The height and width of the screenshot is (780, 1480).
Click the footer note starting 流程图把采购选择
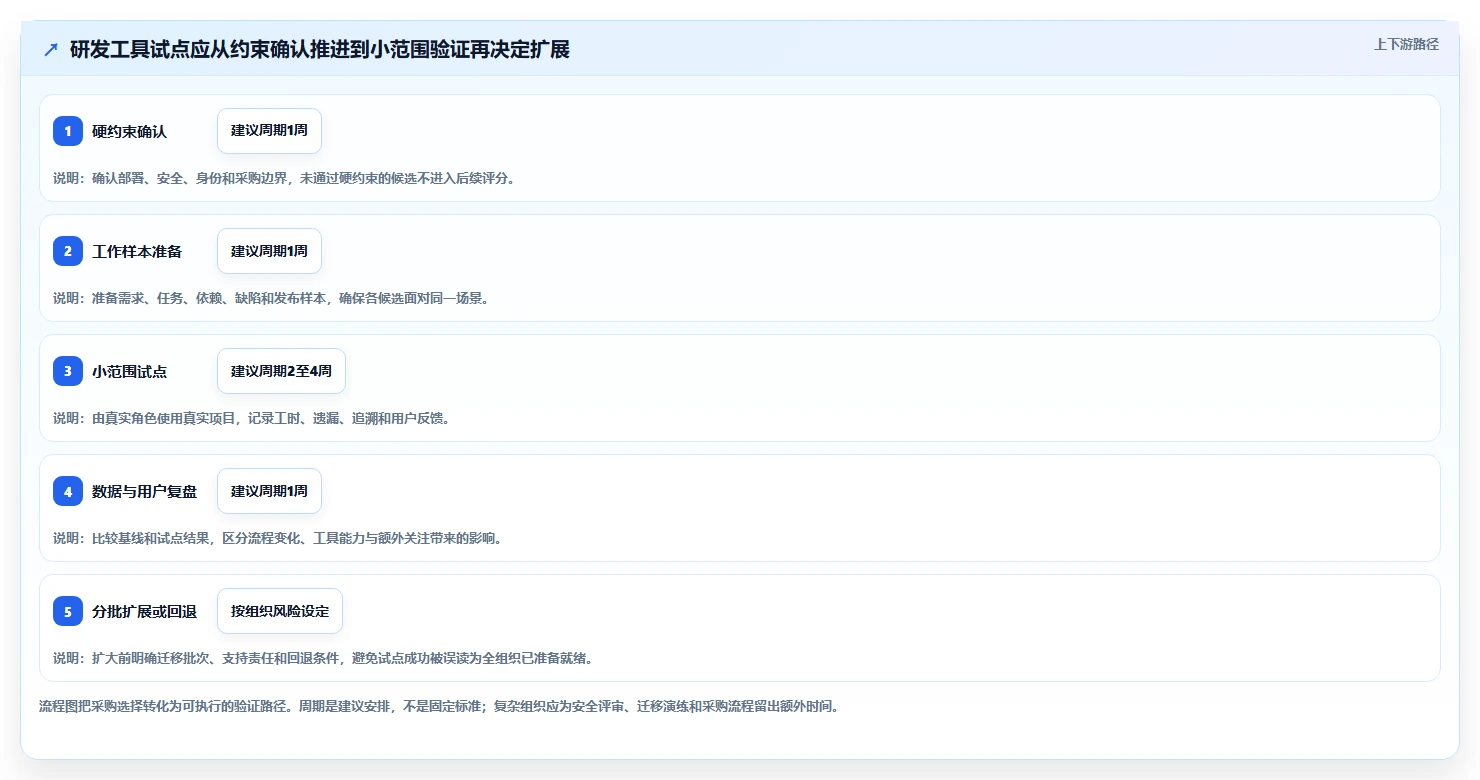pos(439,706)
